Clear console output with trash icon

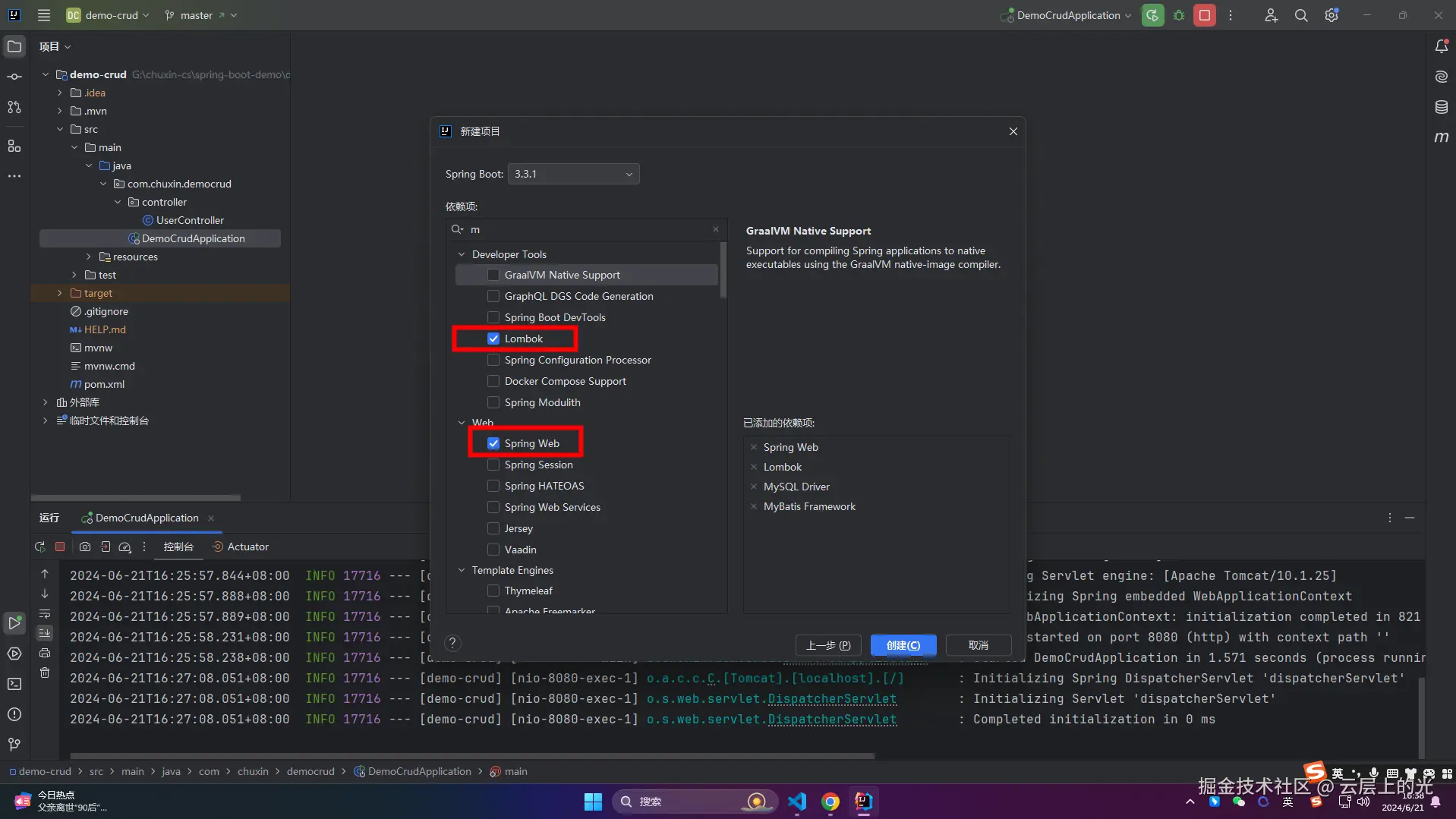point(45,673)
